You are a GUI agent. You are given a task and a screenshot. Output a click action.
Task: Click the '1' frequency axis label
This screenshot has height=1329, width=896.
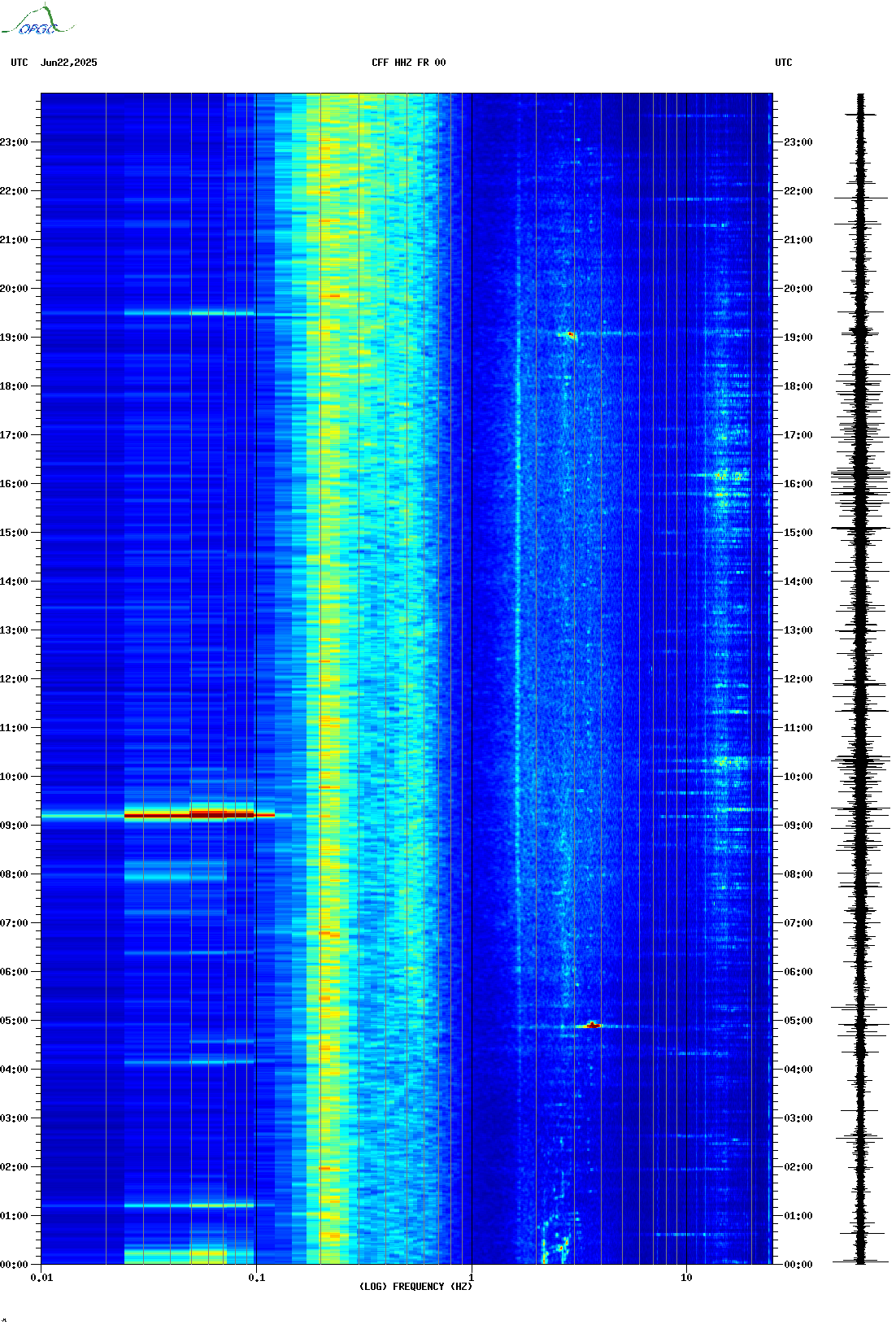pos(472,1278)
